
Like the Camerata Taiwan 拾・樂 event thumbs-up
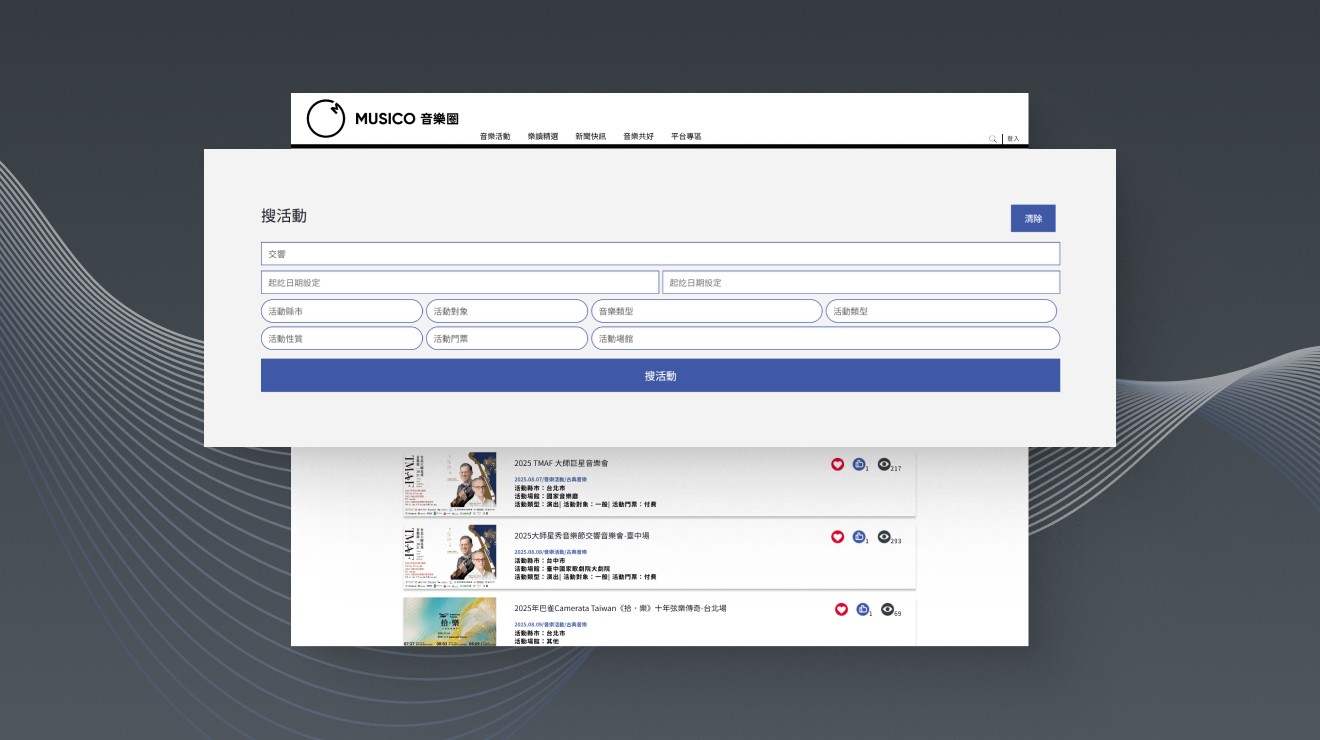point(863,609)
